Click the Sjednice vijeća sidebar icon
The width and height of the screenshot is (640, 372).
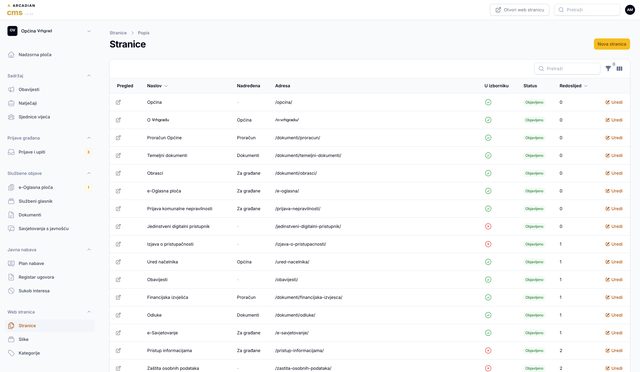click(11, 117)
